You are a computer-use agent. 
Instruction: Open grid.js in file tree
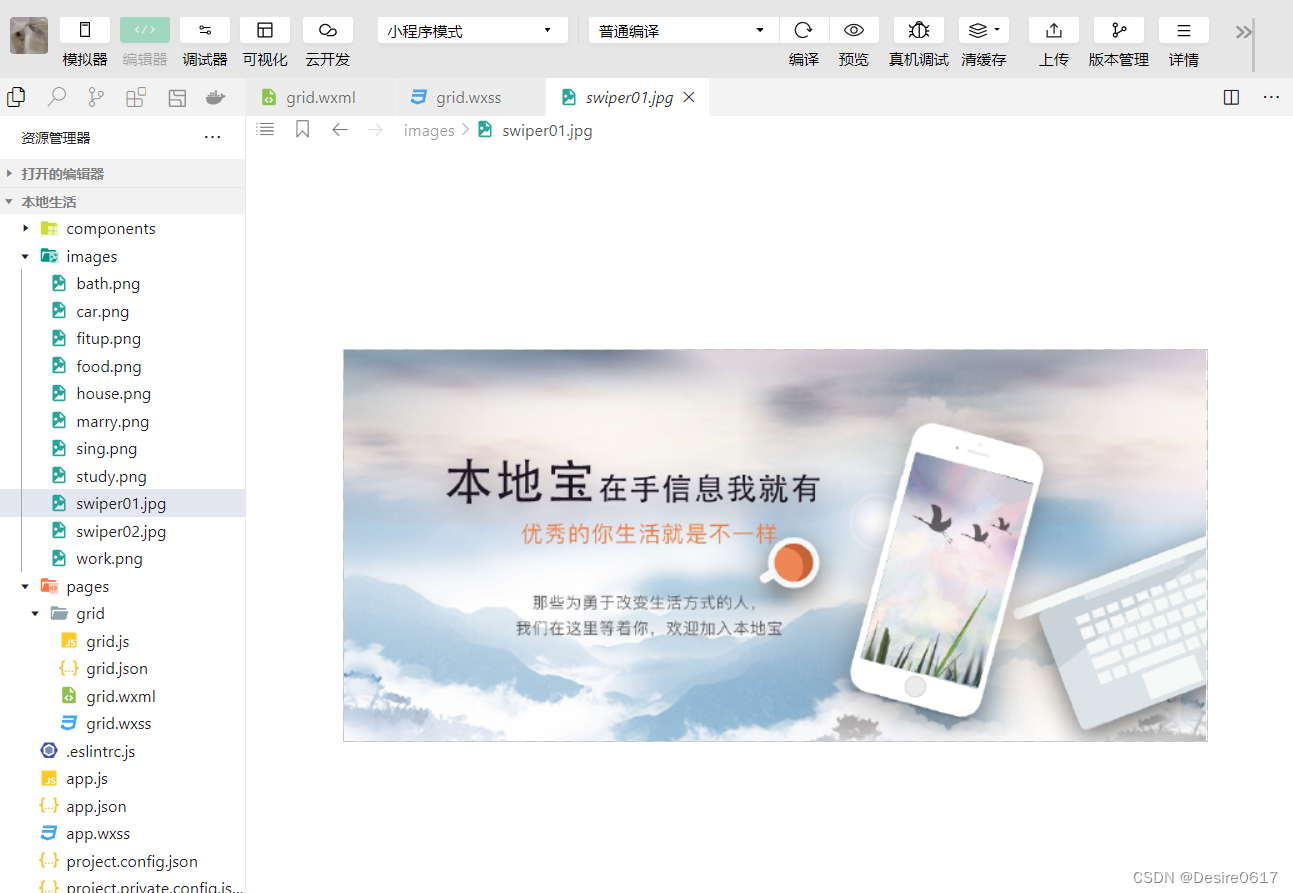pyautogui.click(x=122, y=641)
